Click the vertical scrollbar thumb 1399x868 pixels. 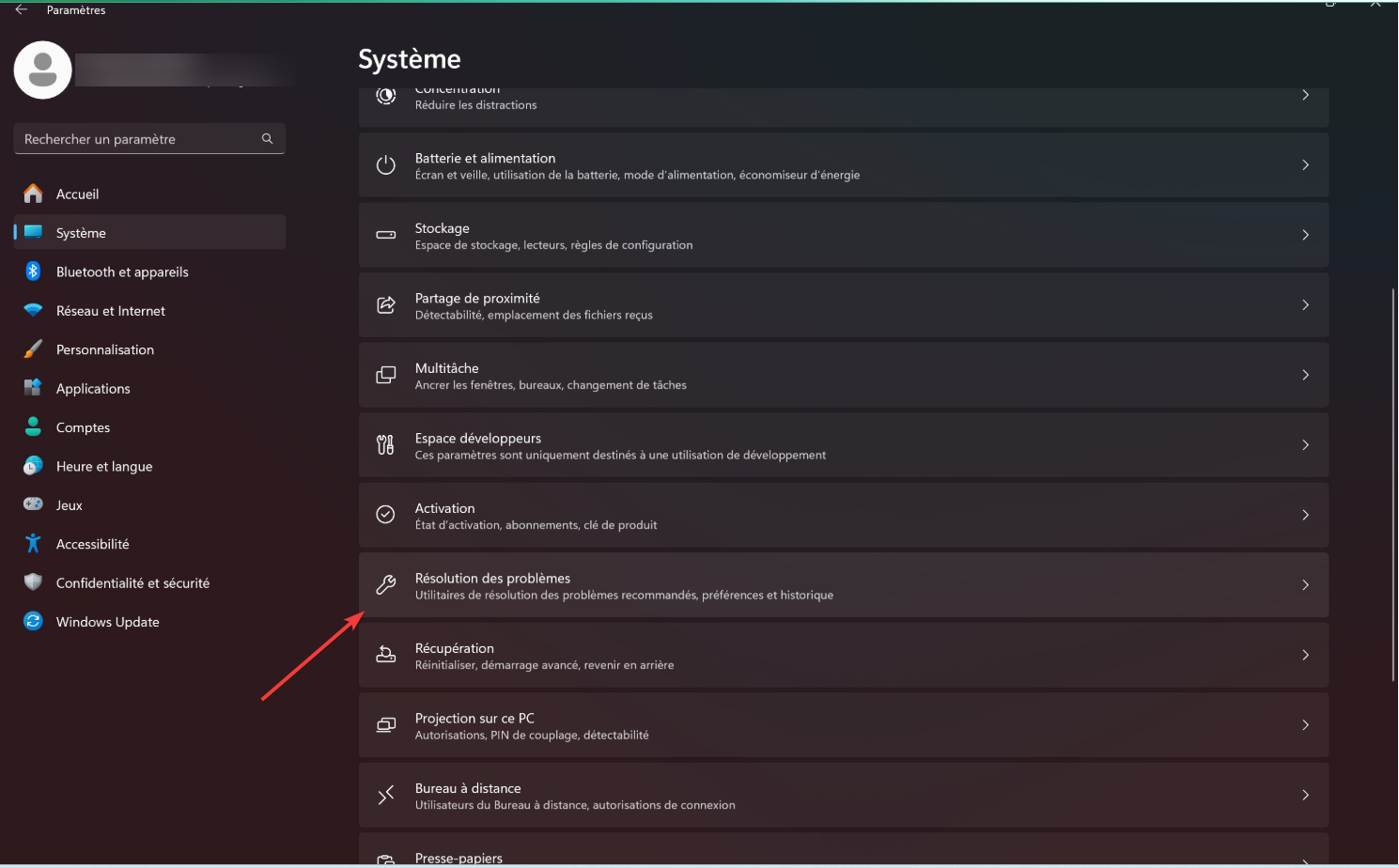pos(1392,485)
